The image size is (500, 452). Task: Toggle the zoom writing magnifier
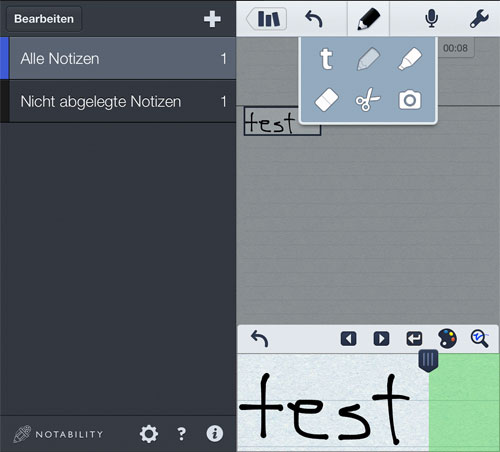click(x=480, y=339)
